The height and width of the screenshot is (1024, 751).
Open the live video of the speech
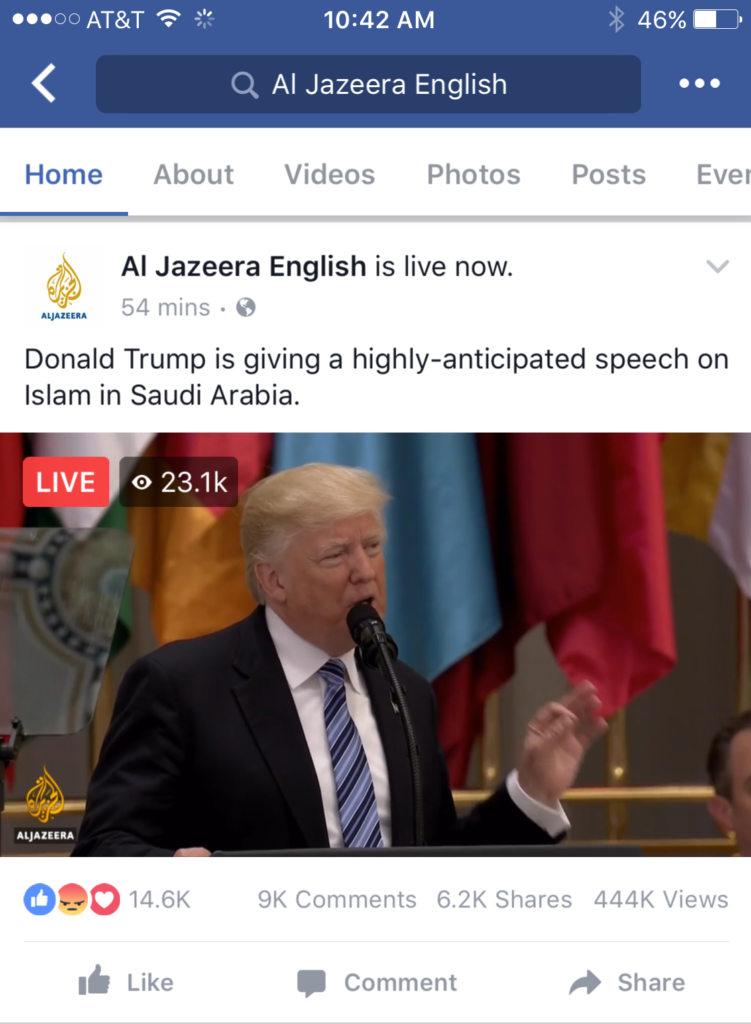tap(376, 645)
